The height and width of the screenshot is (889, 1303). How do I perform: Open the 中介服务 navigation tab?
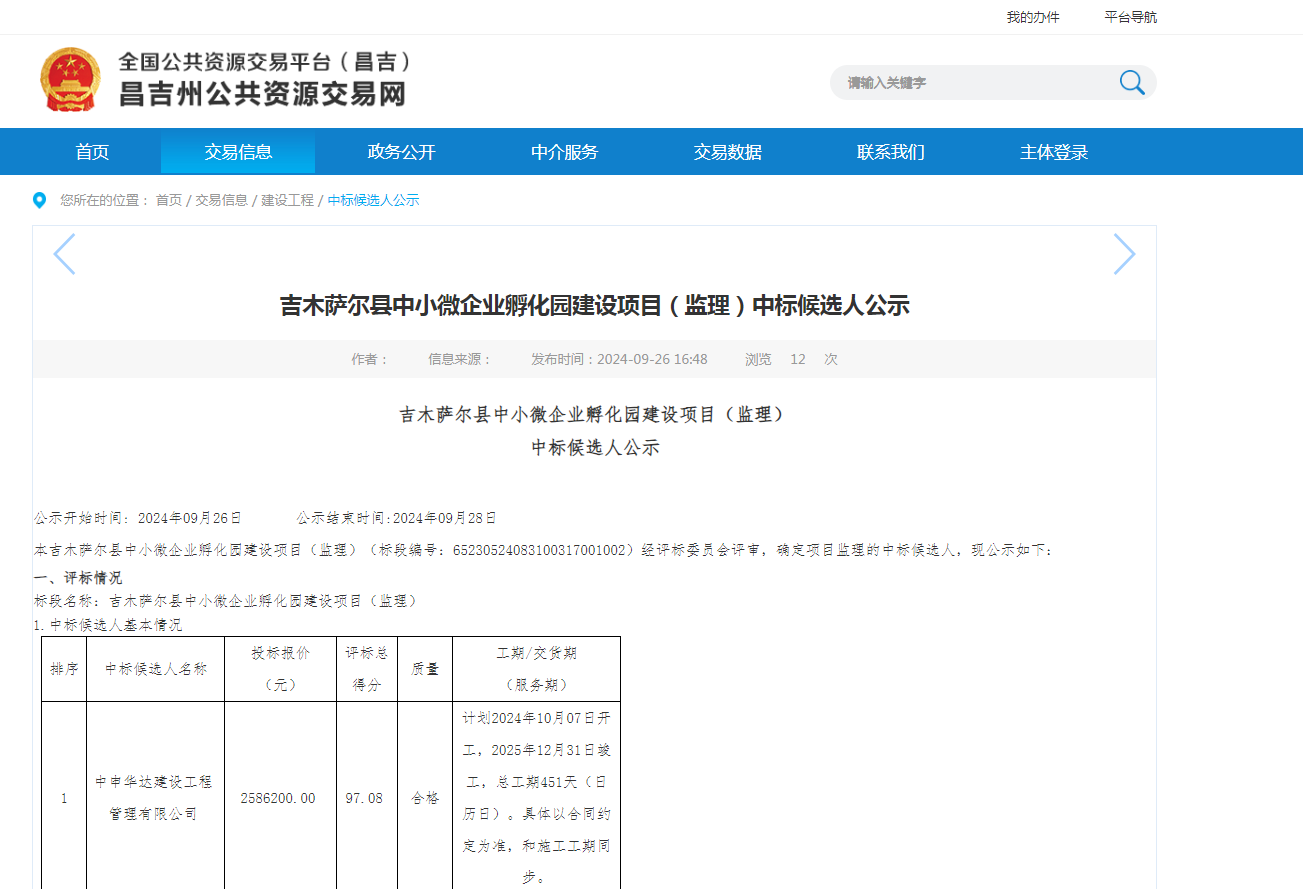(564, 152)
